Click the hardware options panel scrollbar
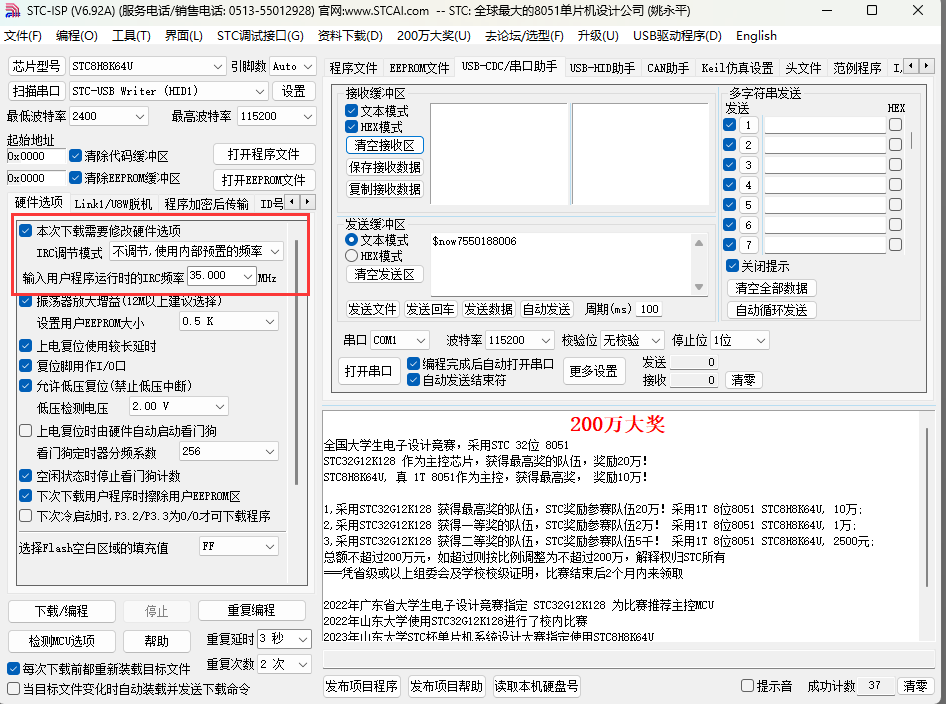 point(296,362)
